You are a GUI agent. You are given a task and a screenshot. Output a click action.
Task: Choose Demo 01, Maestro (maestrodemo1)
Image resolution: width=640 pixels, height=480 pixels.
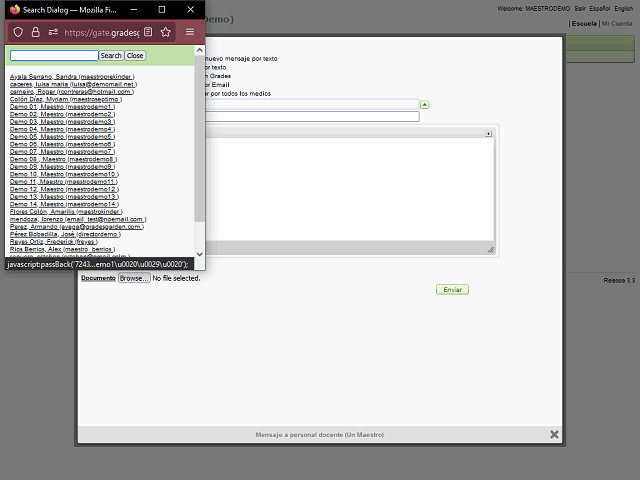pos(62,107)
